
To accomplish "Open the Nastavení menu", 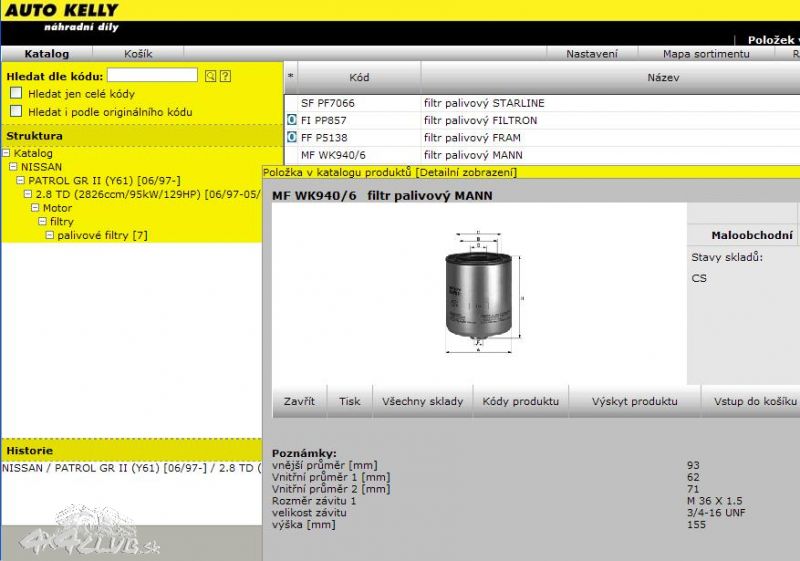I will click(x=592, y=54).
